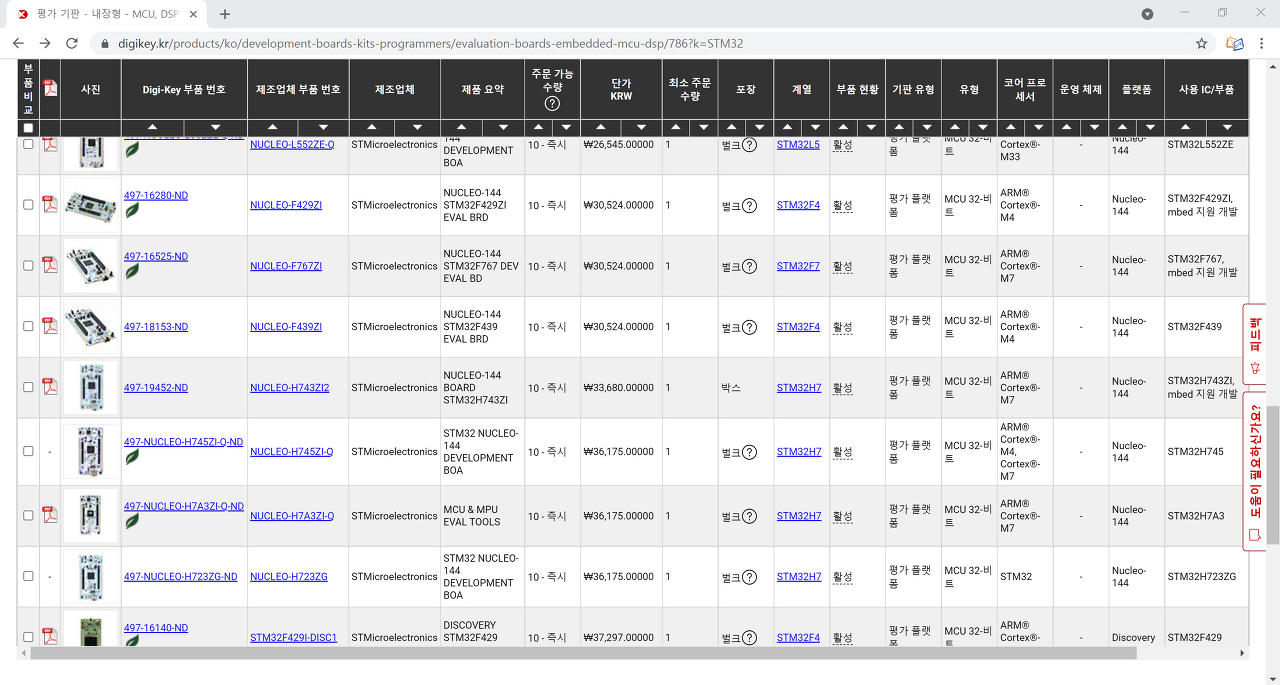1280x685 pixels.
Task: Open part link 497-19452-ND
Action: tap(156, 388)
